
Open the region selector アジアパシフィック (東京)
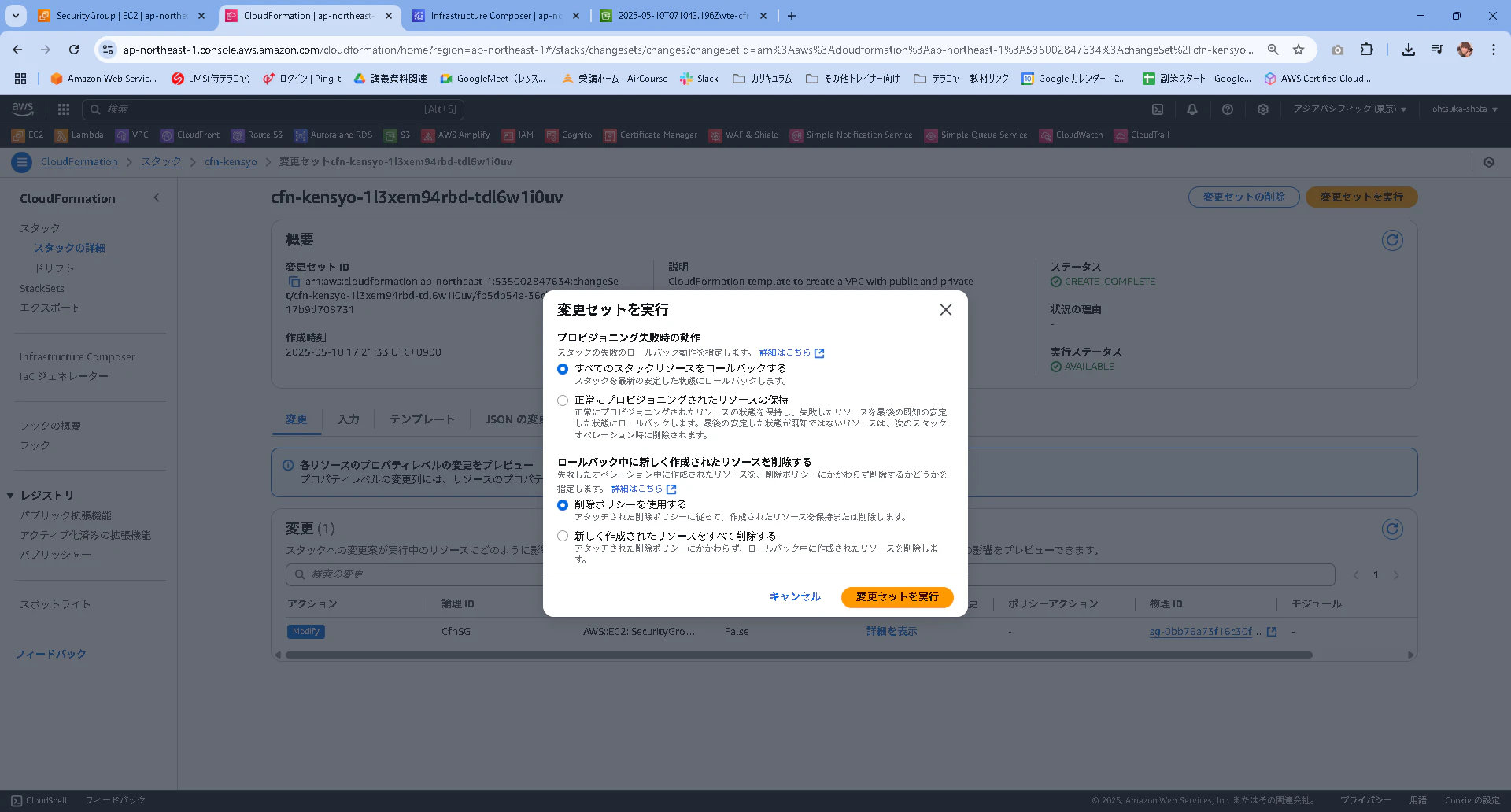(x=1350, y=109)
